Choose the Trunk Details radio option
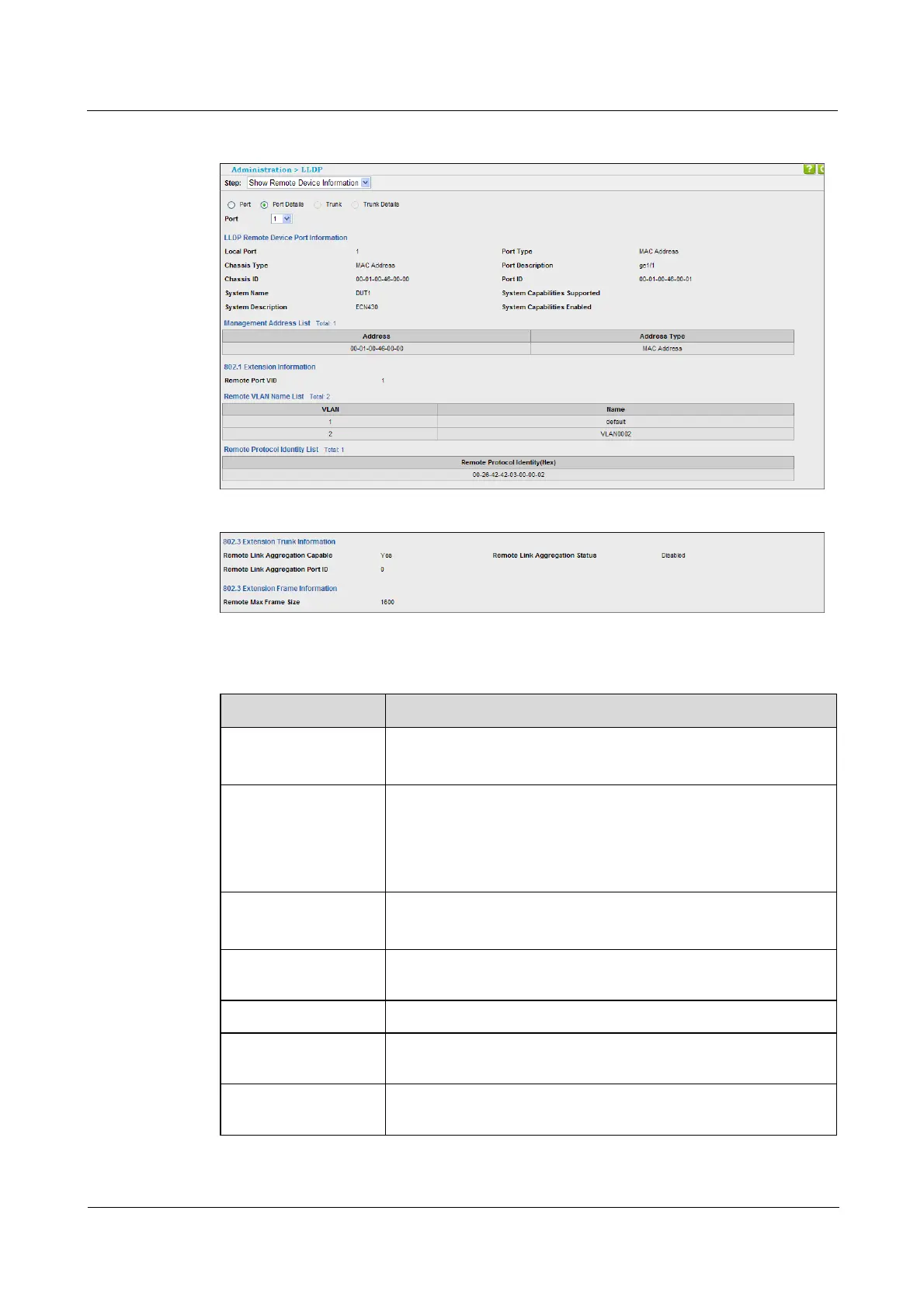The width and height of the screenshot is (924, 1308). 356,205
